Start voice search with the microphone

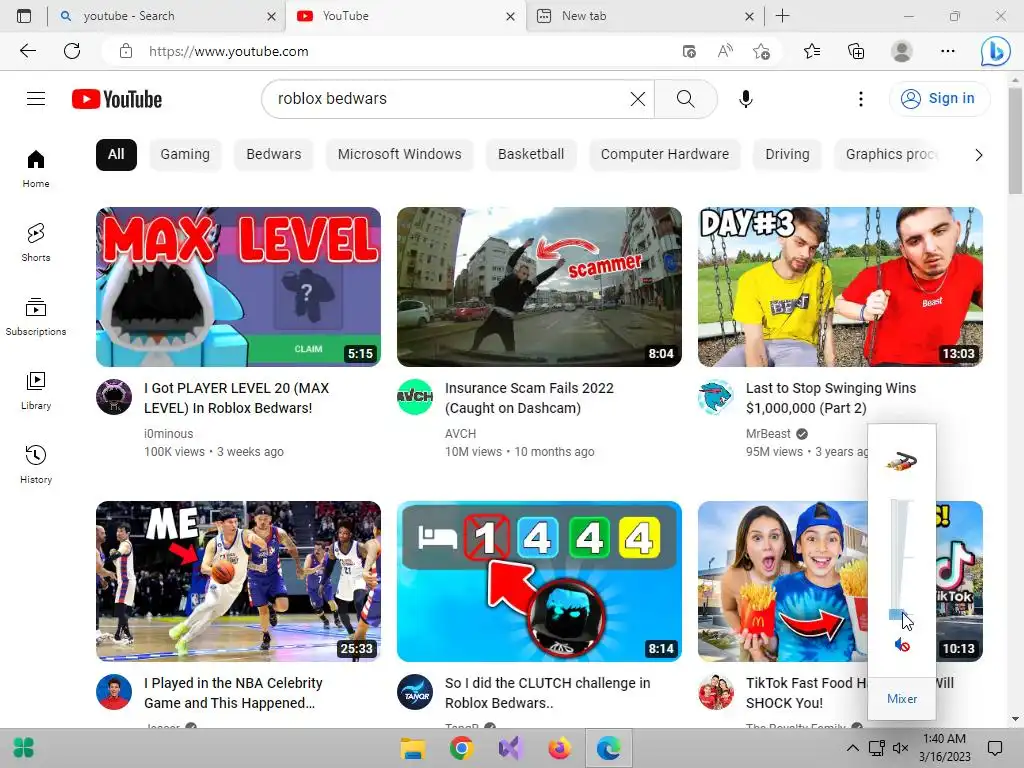745,99
